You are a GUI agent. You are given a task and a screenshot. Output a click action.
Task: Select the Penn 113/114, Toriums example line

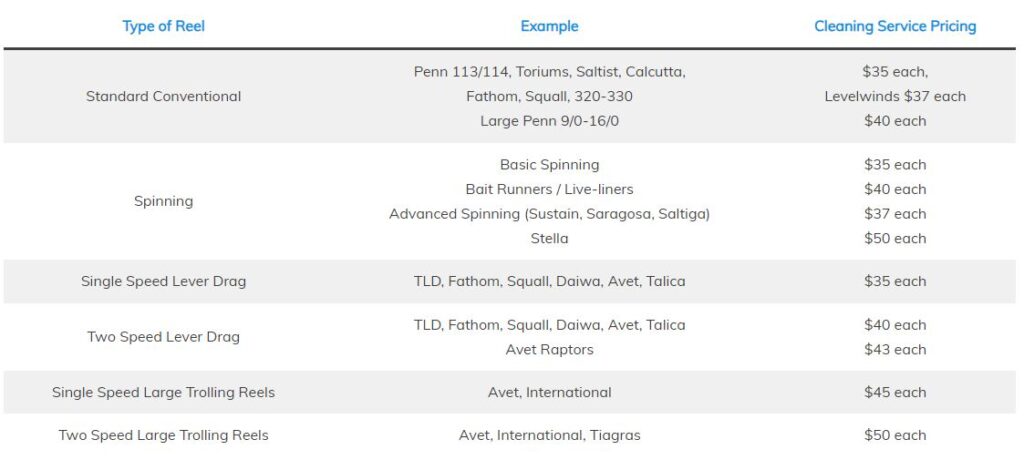click(x=549, y=71)
